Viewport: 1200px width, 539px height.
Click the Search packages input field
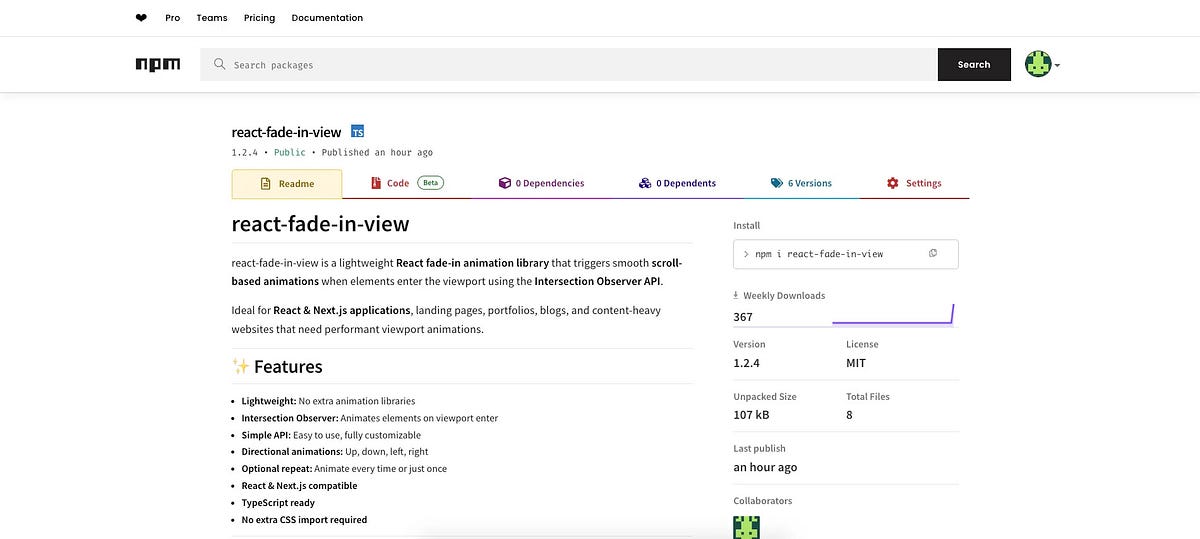point(569,65)
